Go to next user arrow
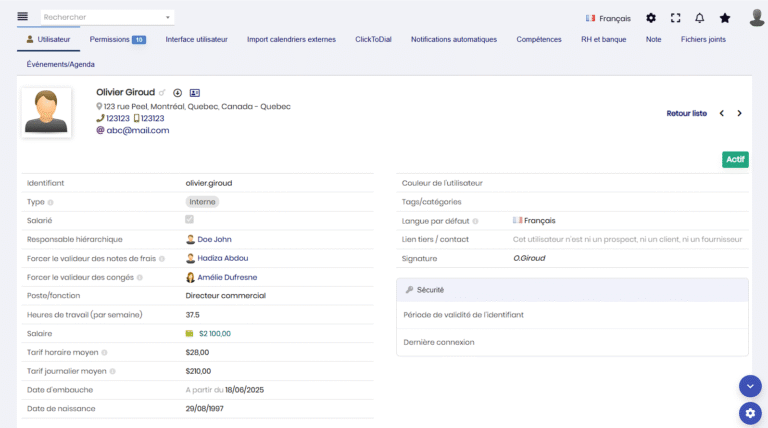The width and height of the screenshot is (768, 428). coord(739,113)
